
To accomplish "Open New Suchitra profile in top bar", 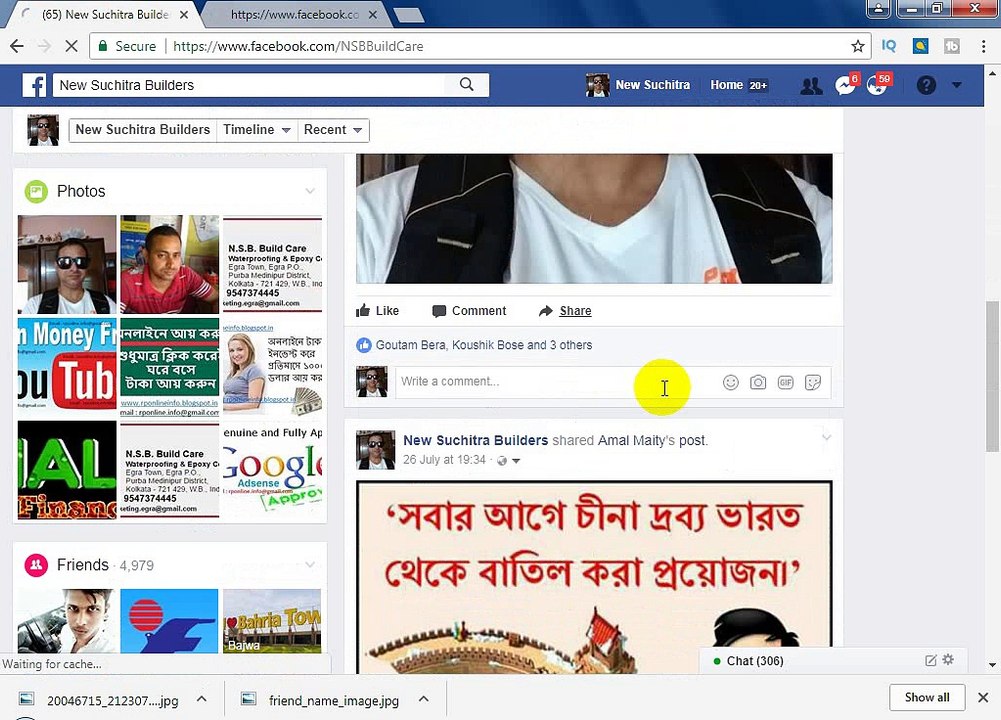I will tap(638, 85).
